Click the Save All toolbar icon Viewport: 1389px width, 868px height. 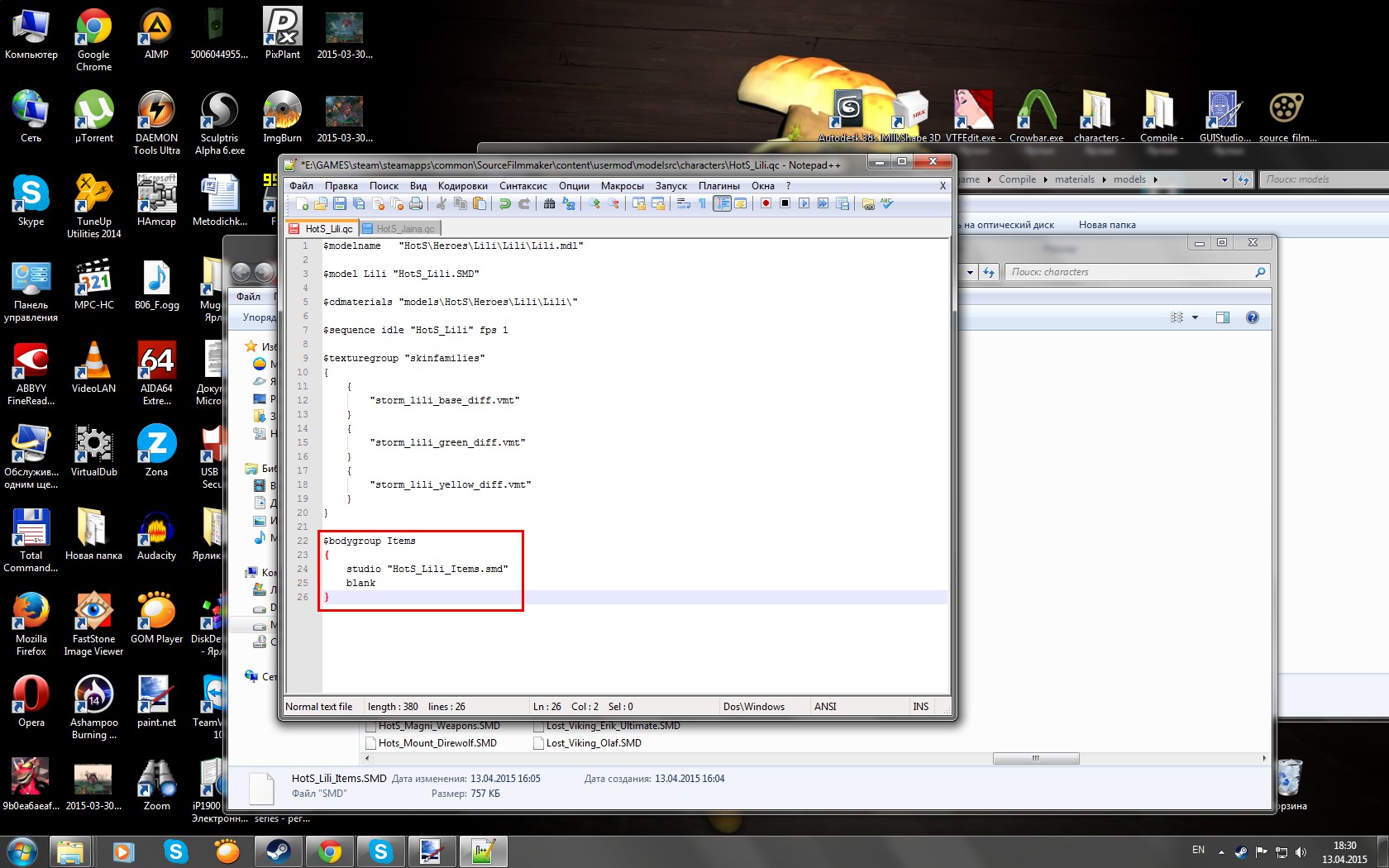pyautogui.click(x=359, y=204)
